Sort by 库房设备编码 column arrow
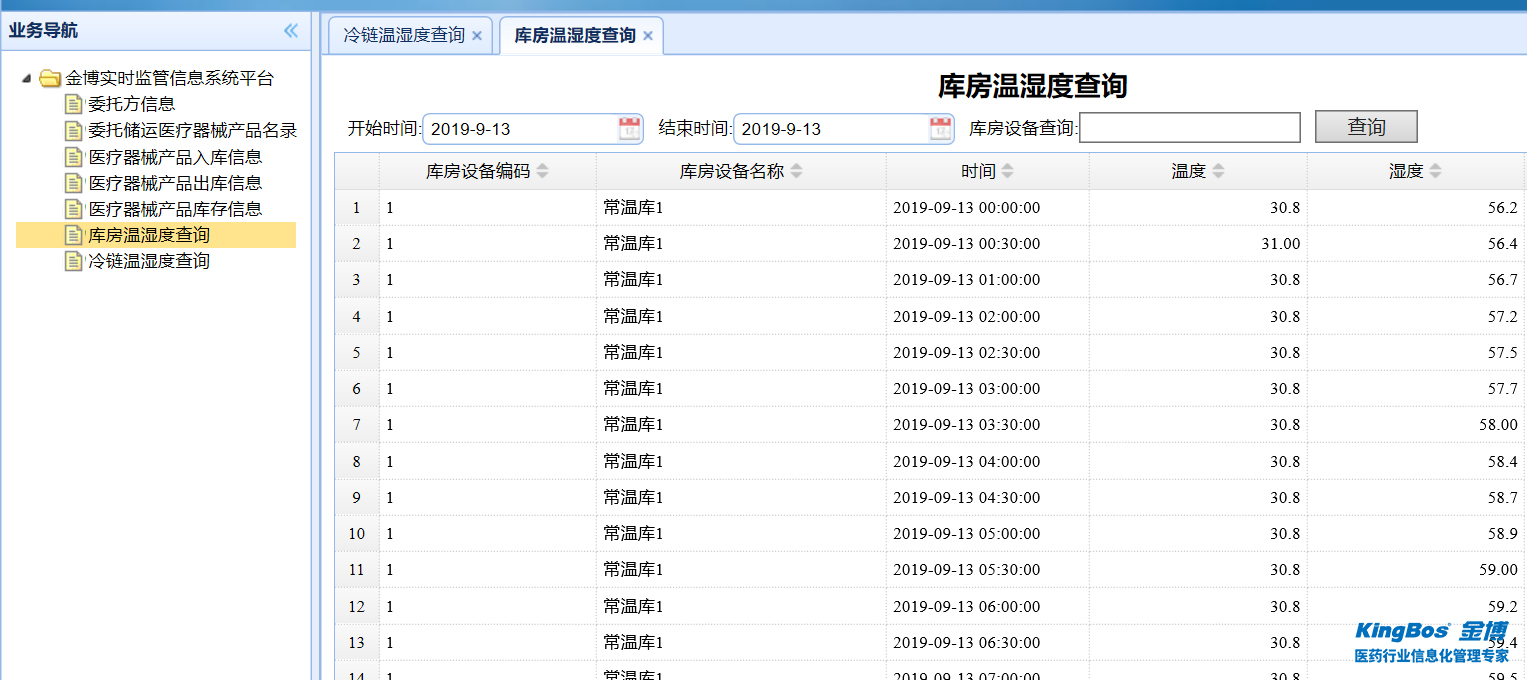Image resolution: width=1527 pixels, height=680 pixels. pos(542,171)
